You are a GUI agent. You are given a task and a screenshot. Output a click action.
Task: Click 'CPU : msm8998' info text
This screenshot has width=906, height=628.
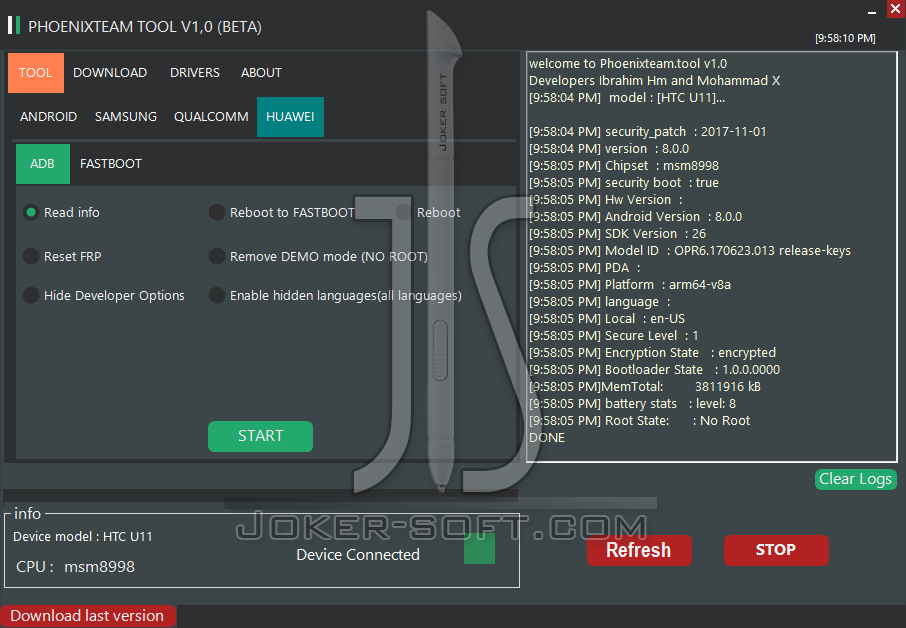pos(75,567)
